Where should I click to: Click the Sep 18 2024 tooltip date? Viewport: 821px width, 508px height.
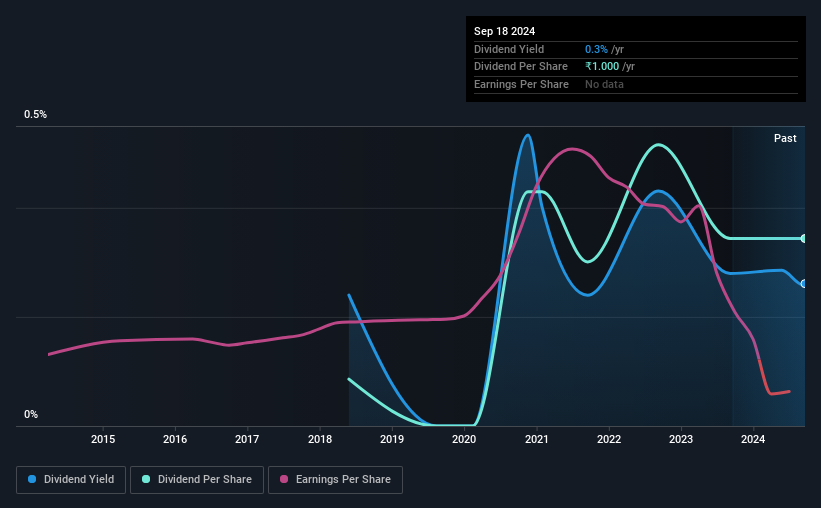[504, 31]
